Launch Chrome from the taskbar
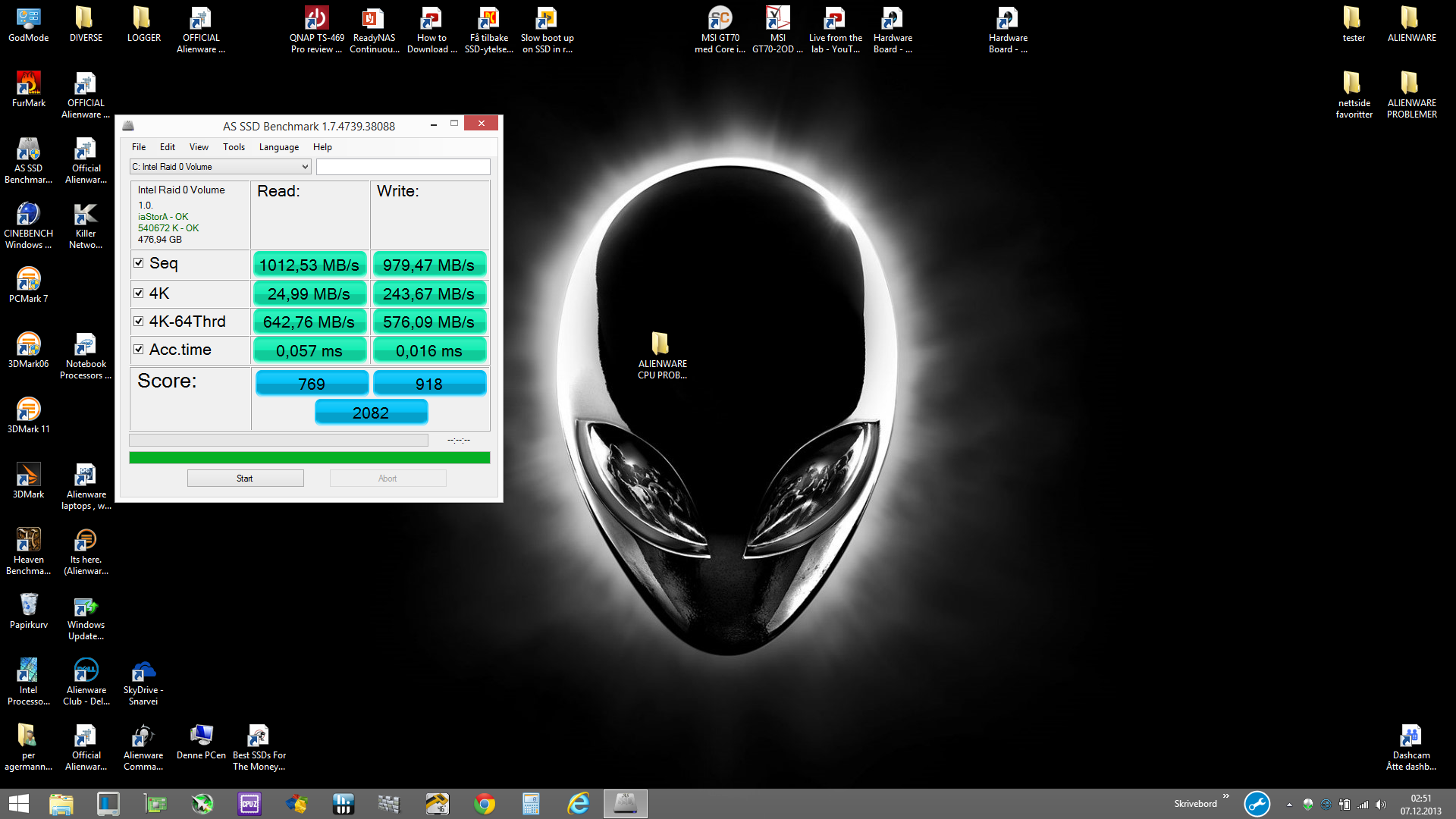 pos(485,804)
